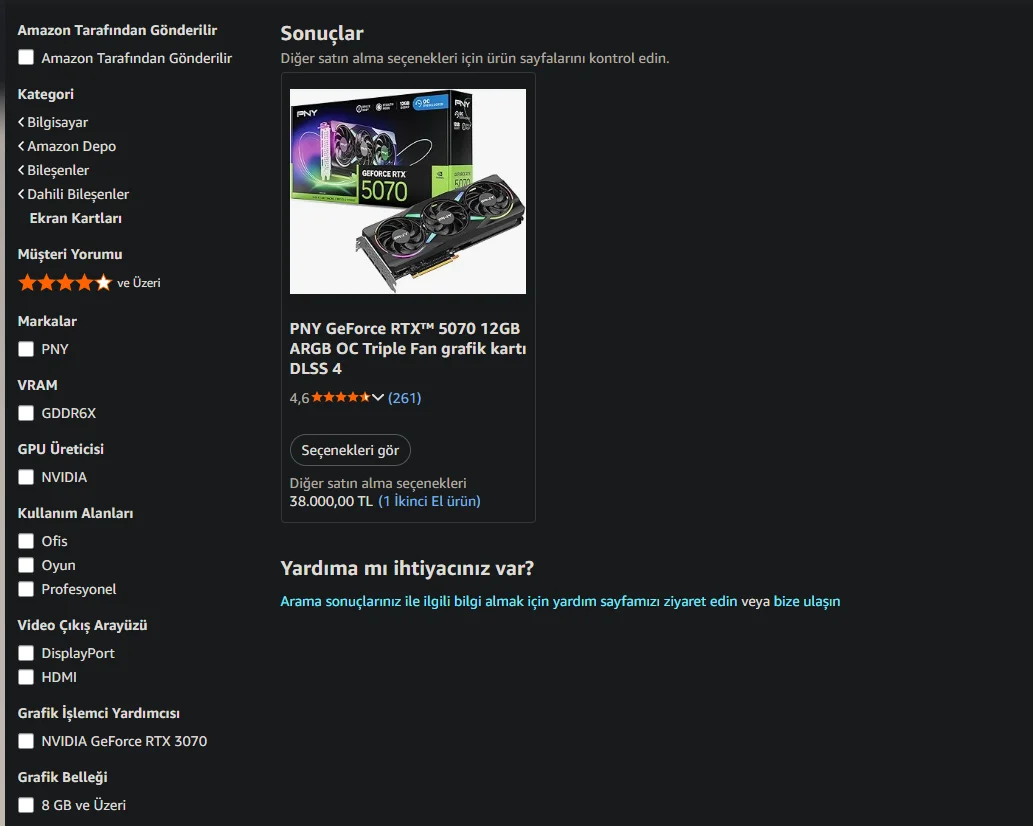
Task: Open the 261 reviews link
Action: 405,398
